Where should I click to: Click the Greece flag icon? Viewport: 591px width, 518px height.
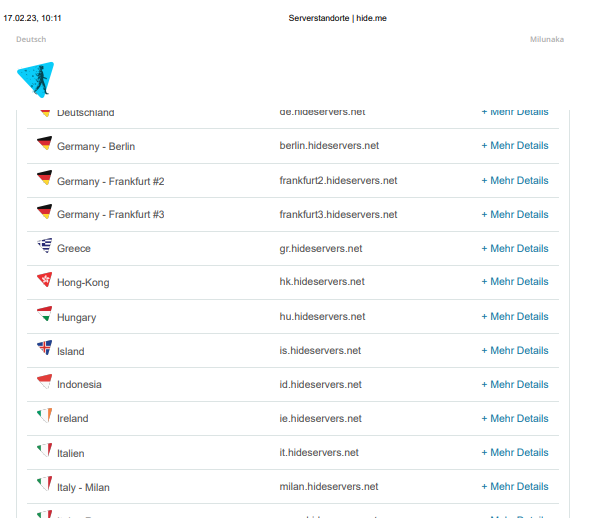click(x=44, y=245)
